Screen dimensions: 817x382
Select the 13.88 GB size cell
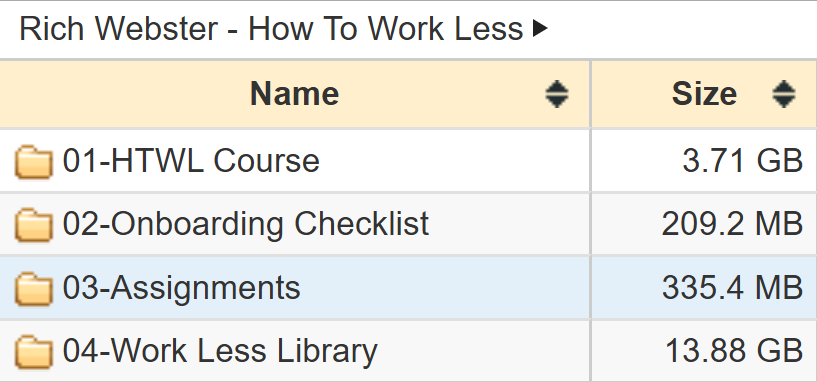click(704, 351)
